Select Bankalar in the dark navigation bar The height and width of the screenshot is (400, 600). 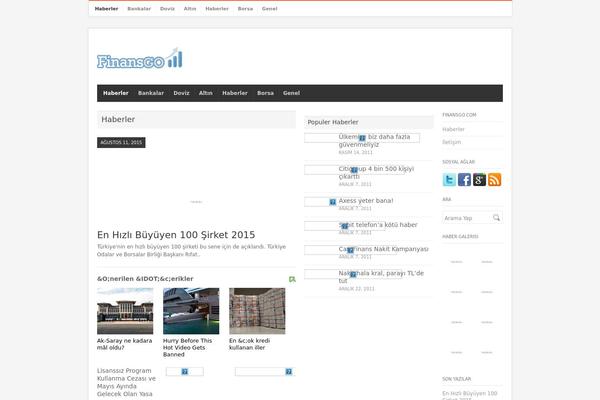(151, 93)
